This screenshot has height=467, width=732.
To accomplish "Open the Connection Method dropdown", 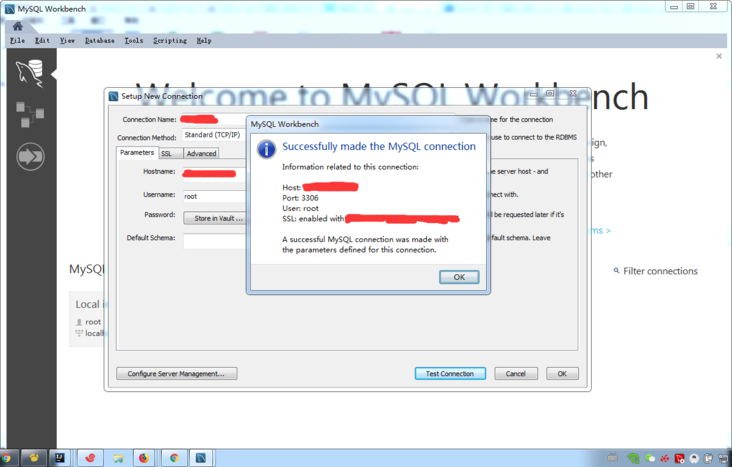I will tap(214, 135).
